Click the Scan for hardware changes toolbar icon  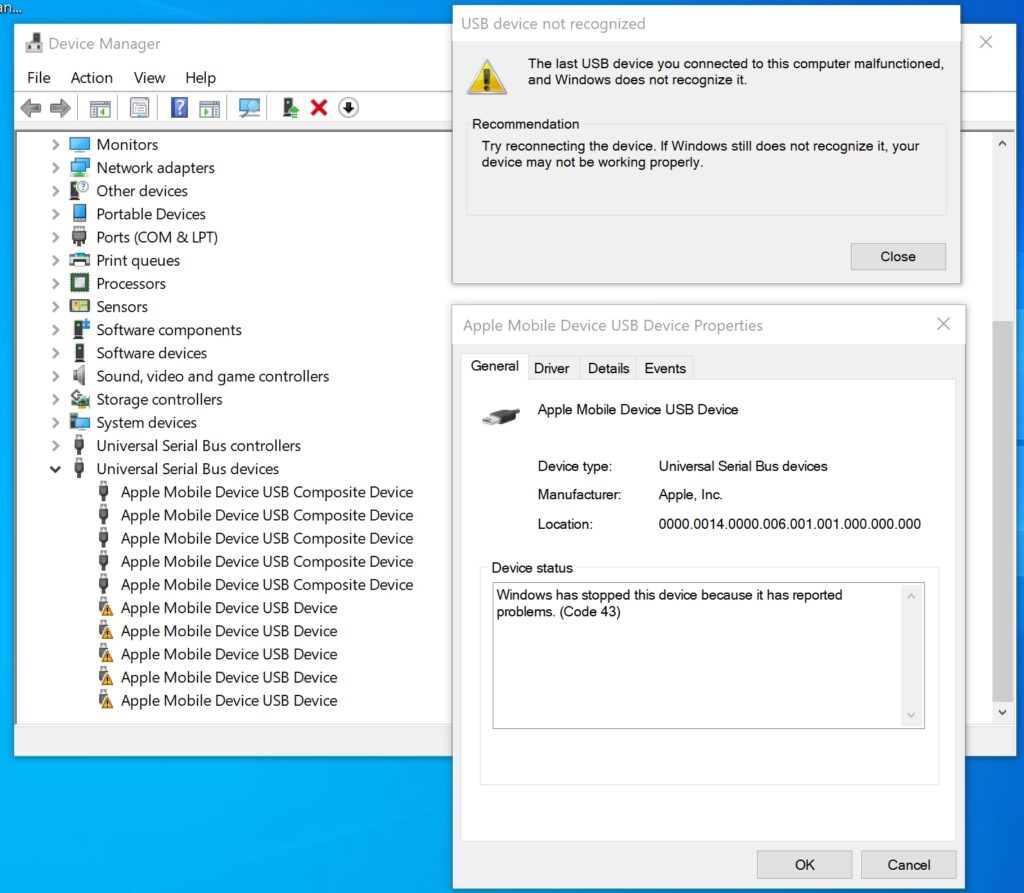coord(249,108)
